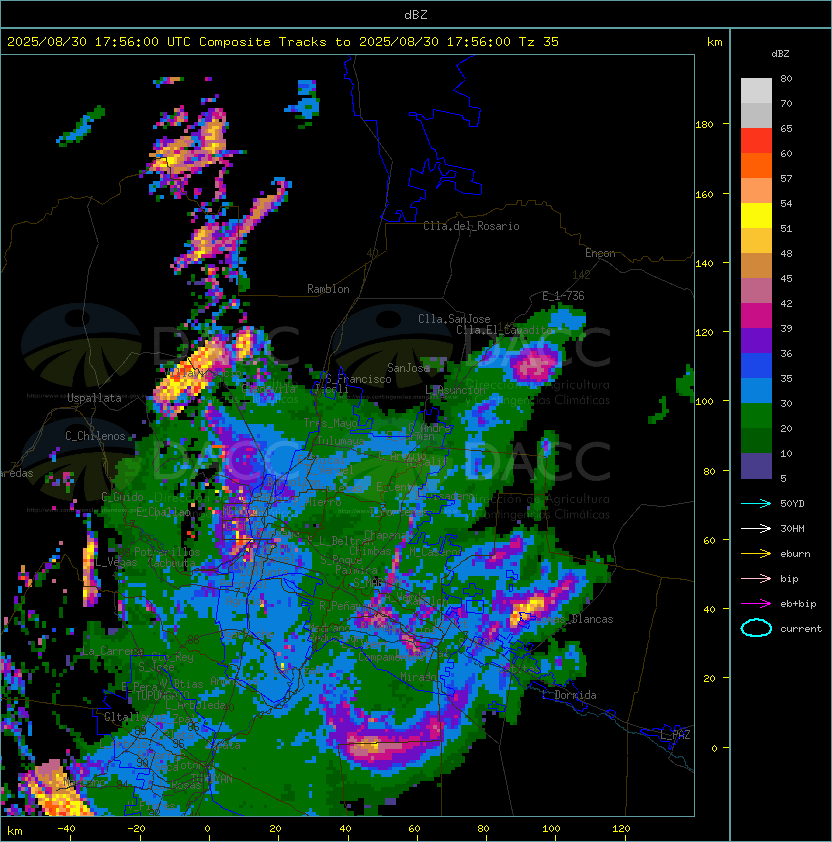Click the 'Encon' map label
Screen dimensions: 832x842
[x=600, y=253]
